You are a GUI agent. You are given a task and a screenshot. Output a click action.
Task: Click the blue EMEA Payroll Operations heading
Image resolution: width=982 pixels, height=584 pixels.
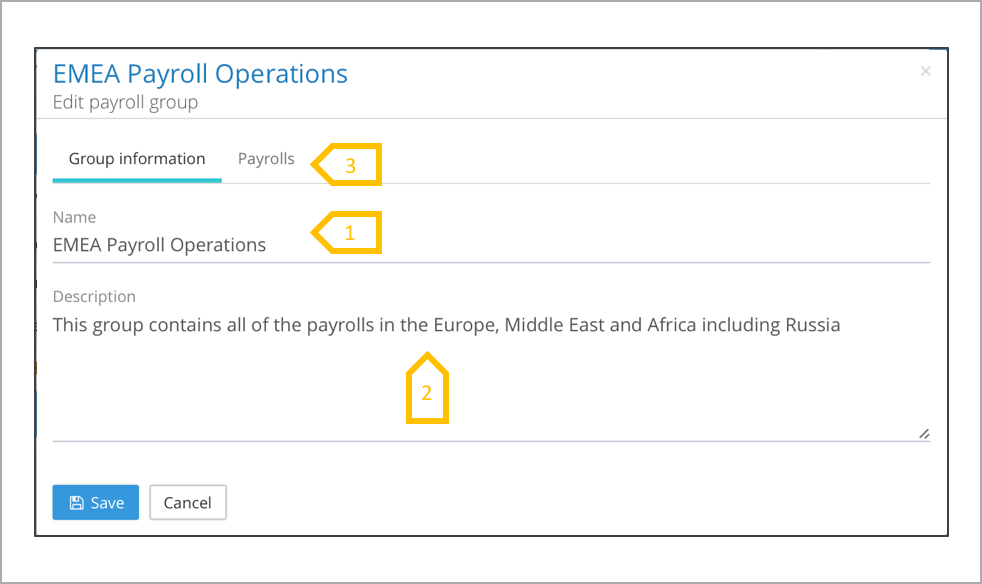200,74
